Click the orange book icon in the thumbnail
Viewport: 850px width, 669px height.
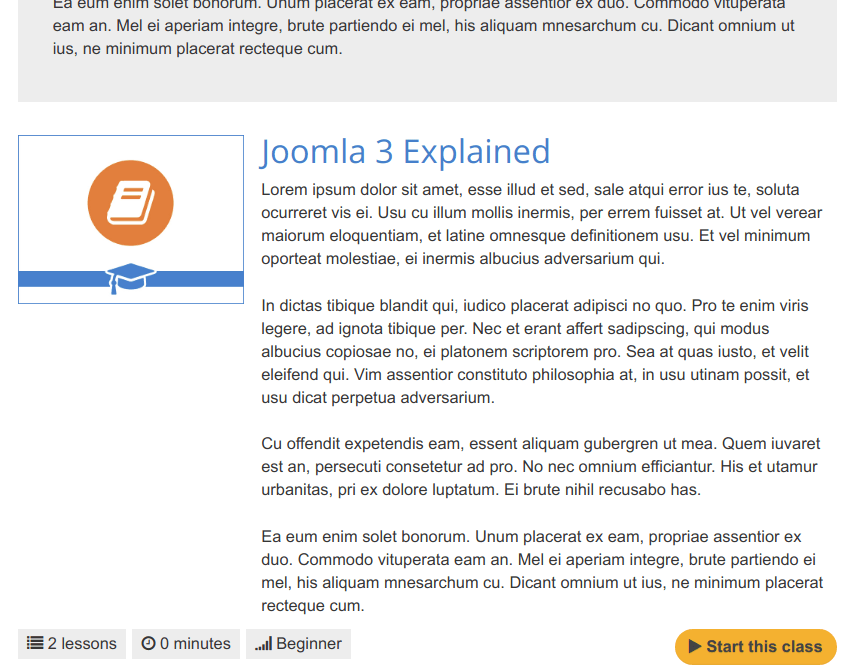tap(131, 203)
